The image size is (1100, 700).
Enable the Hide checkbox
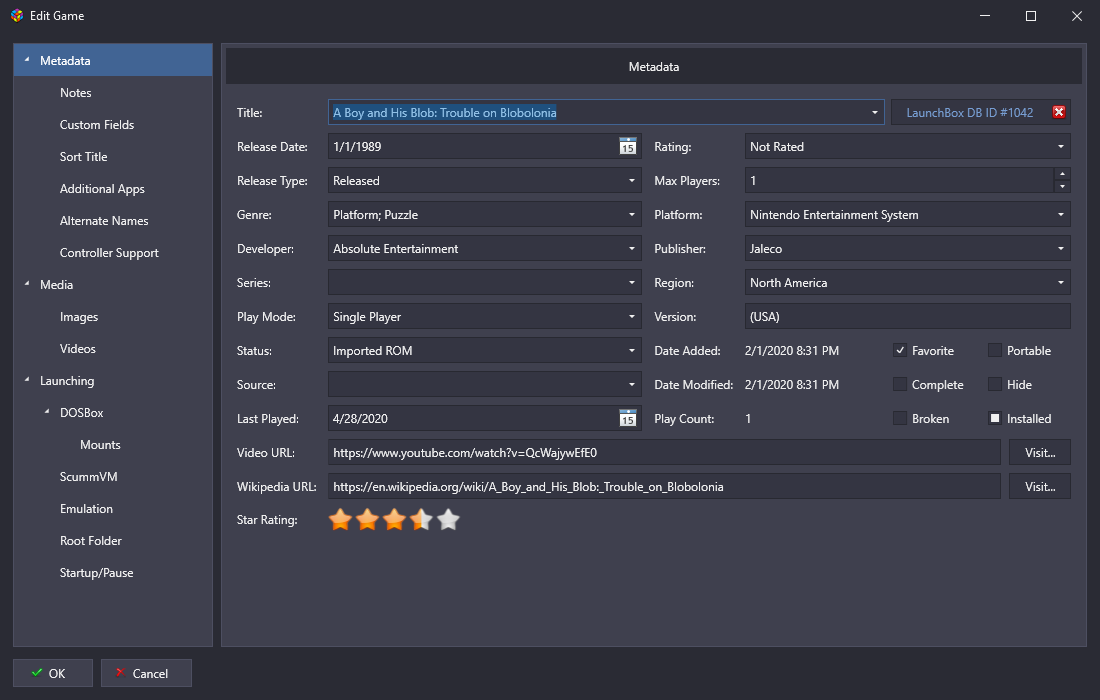click(994, 384)
